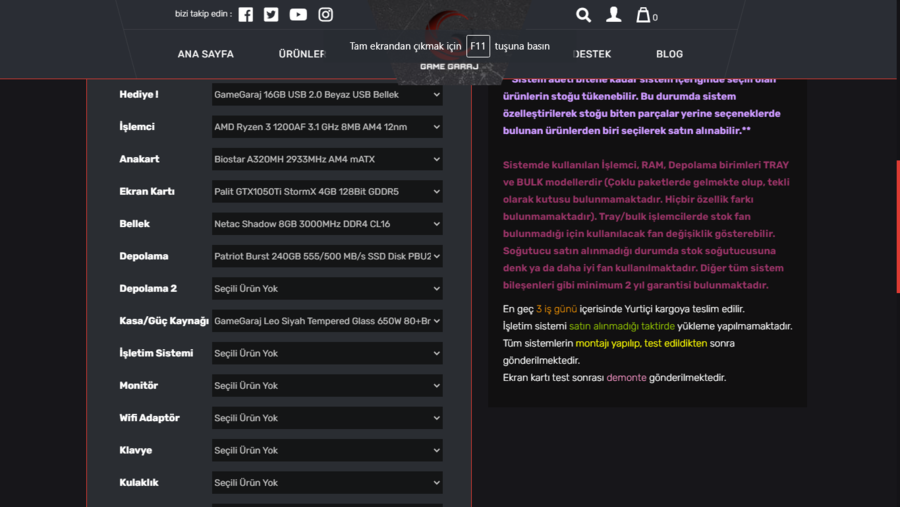Expand the Bellek dropdown with Netac Shadow

(x=327, y=224)
